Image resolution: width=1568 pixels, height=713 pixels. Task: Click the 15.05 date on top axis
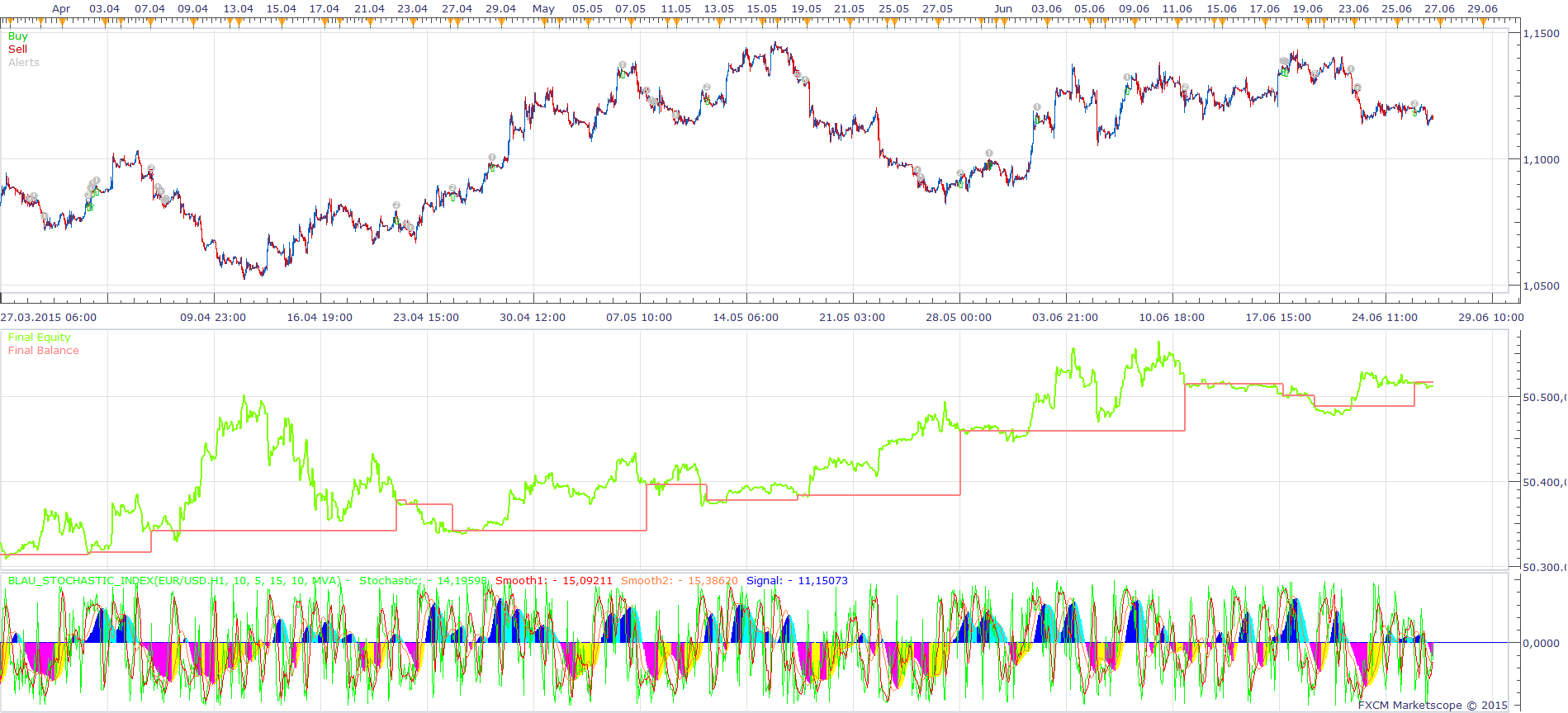(x=761, y=9)
